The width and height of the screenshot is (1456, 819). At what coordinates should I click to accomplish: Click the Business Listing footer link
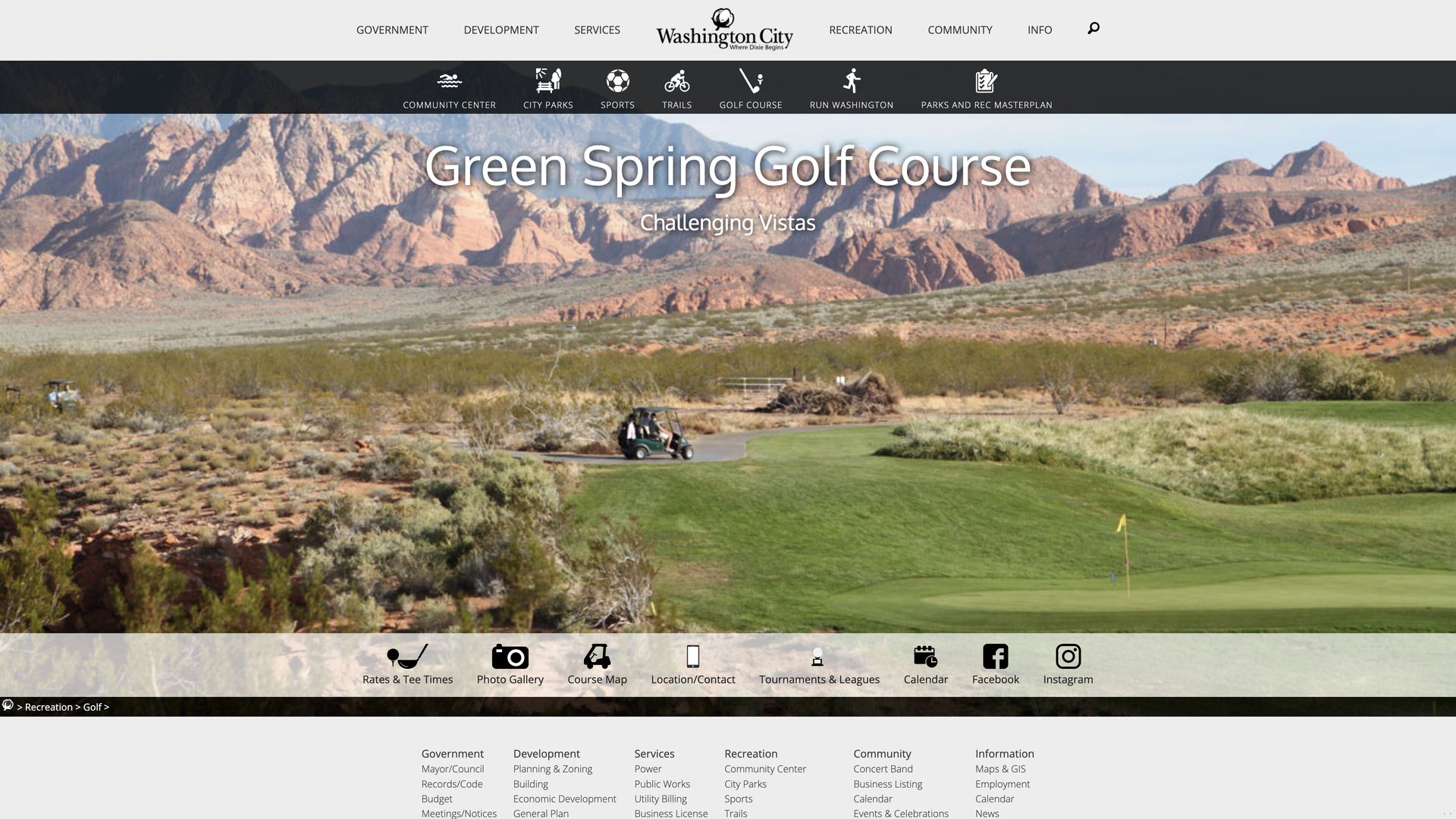[887, 784]
